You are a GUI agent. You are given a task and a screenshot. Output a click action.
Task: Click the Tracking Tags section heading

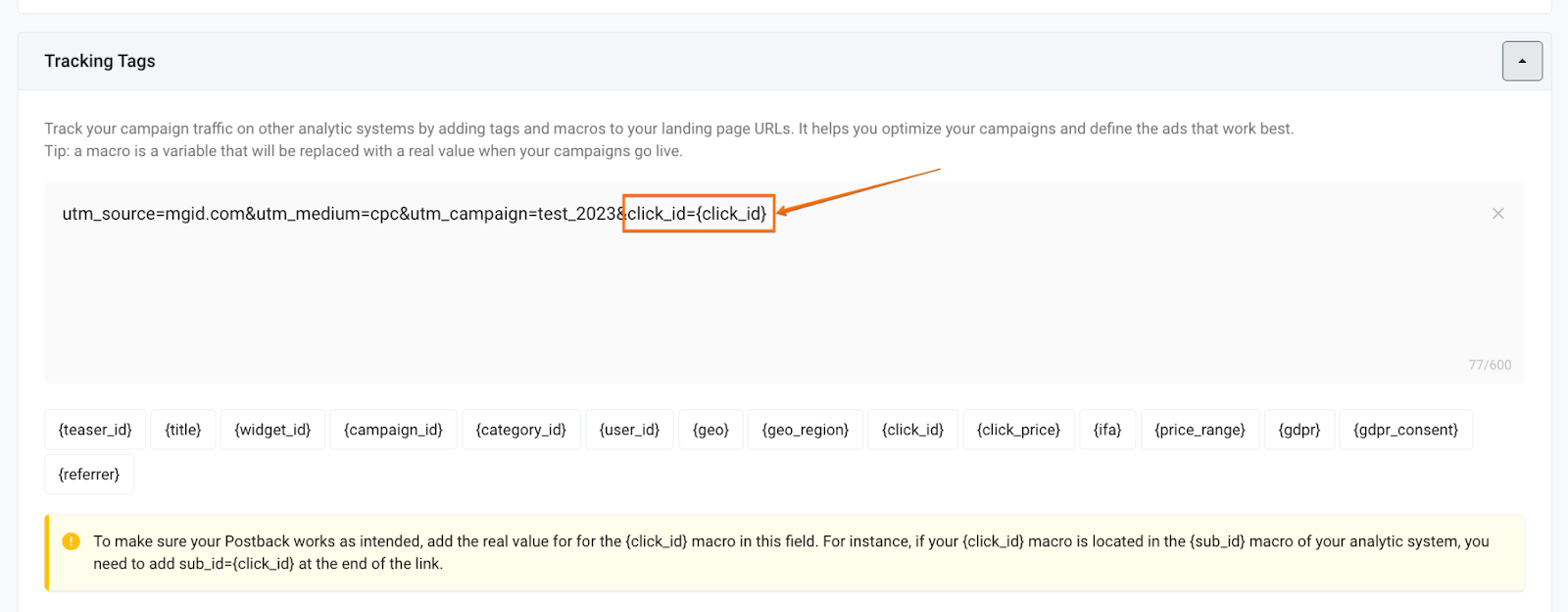pos(100,61)
